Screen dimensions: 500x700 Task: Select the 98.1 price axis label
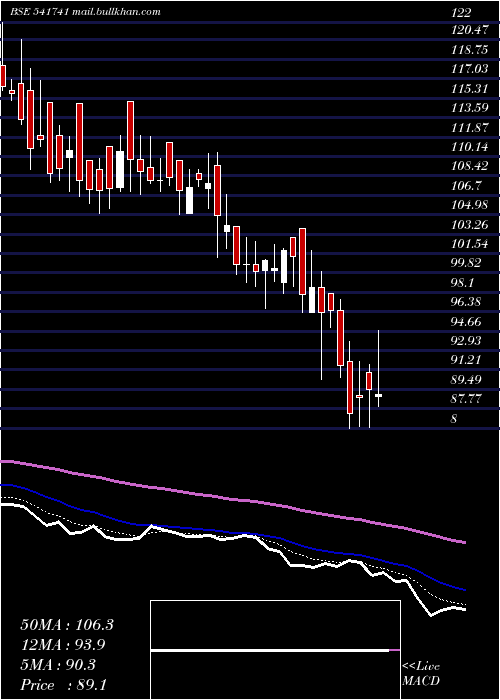463,282
